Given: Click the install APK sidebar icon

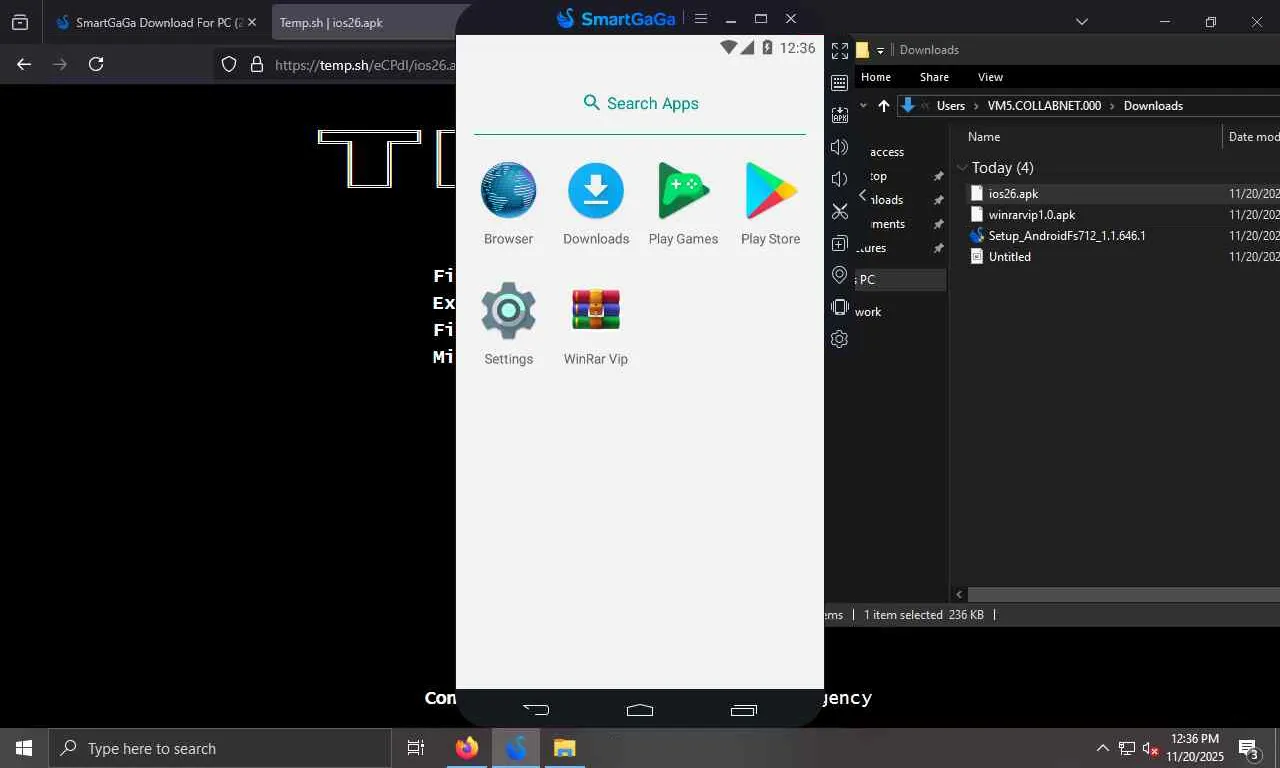Looking at the screenshot, I should 840,115.
